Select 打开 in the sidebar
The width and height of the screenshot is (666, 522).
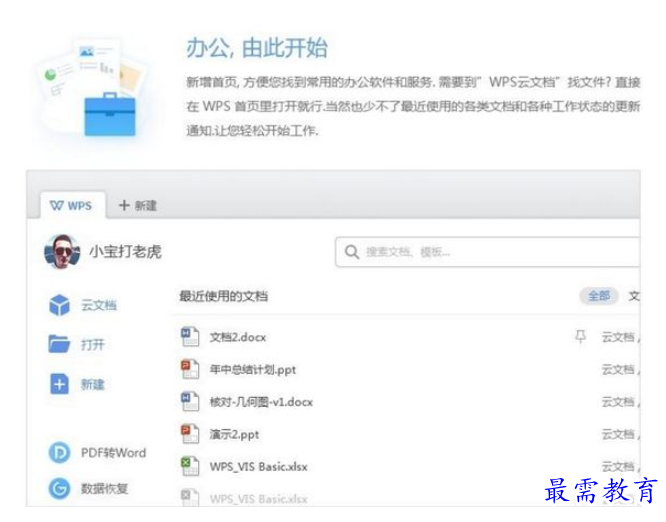(x=93, y=344)
